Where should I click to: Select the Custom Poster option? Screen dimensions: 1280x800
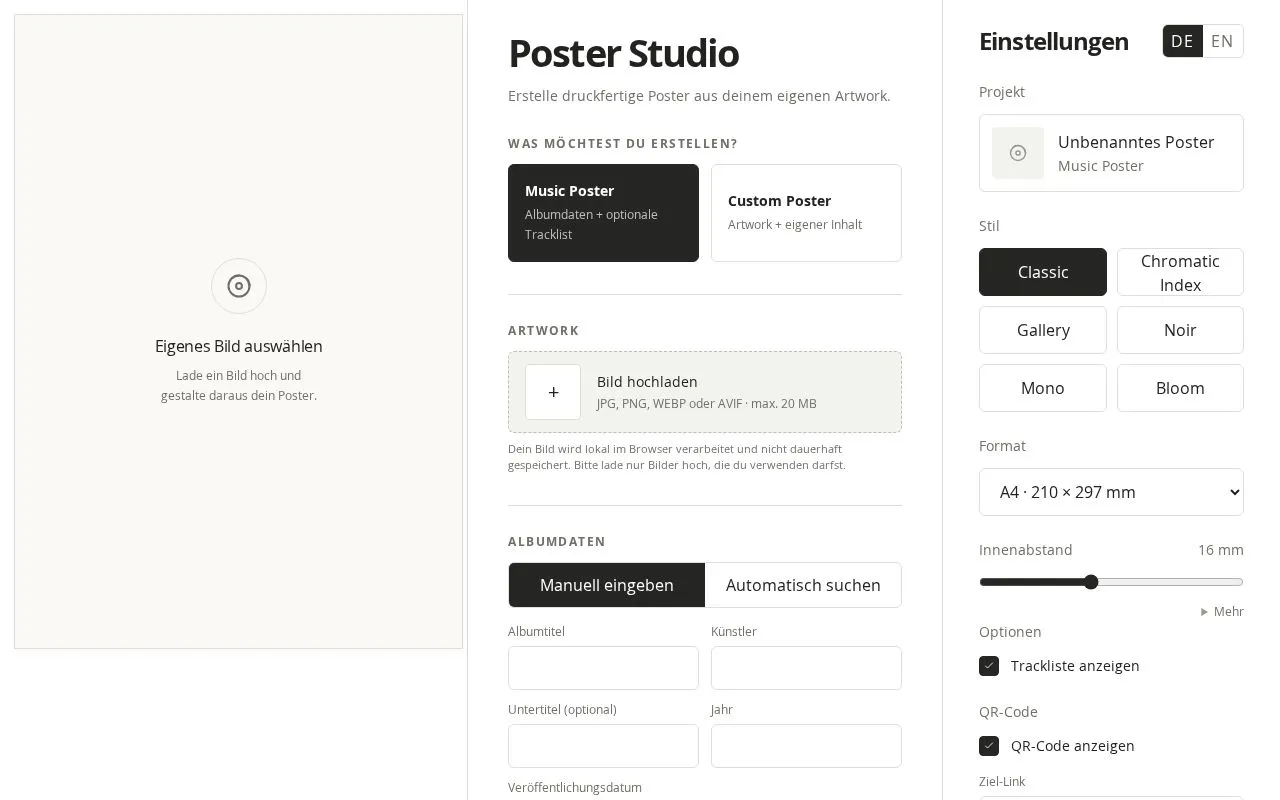coord(806,213)
